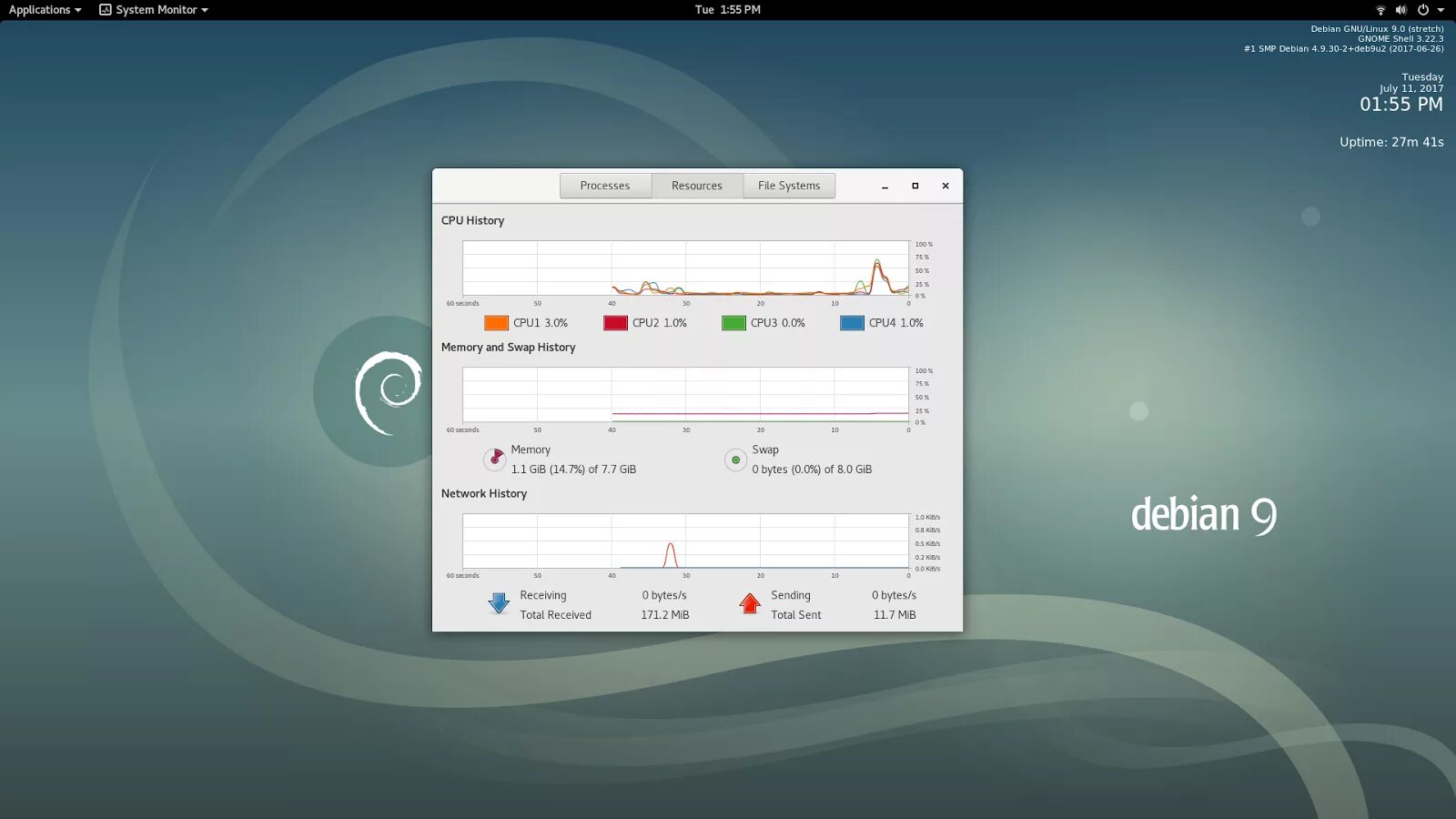
Task: Click the CPU3 green color swatch
Action: click(733, 323)
